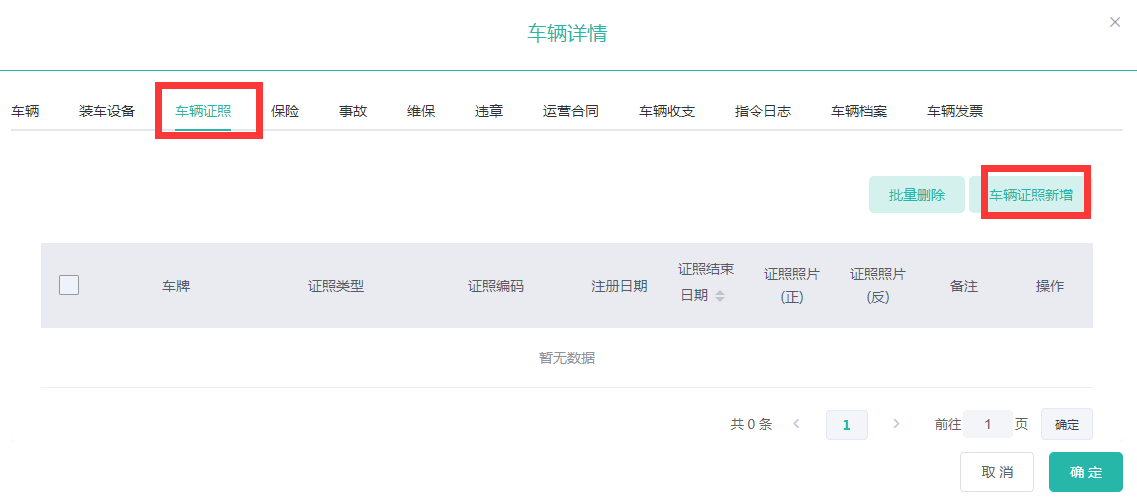Open the 车辆收支 tab
1137x501 pixels.
(x=667, y=111)
